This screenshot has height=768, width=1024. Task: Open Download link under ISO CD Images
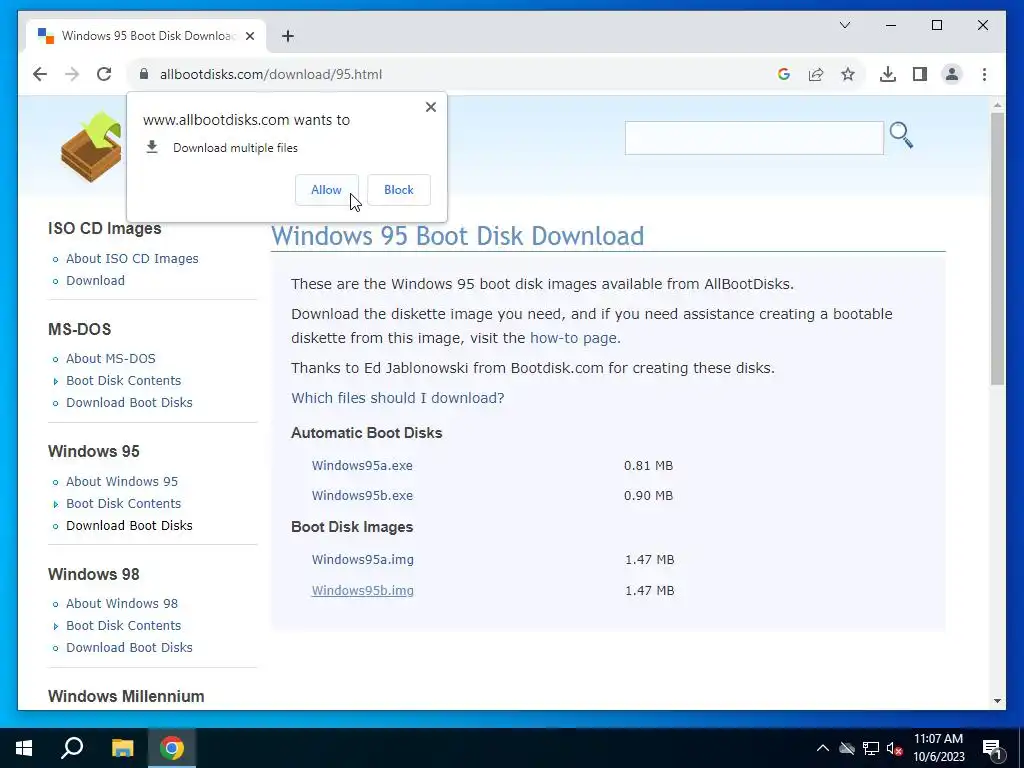95,281
